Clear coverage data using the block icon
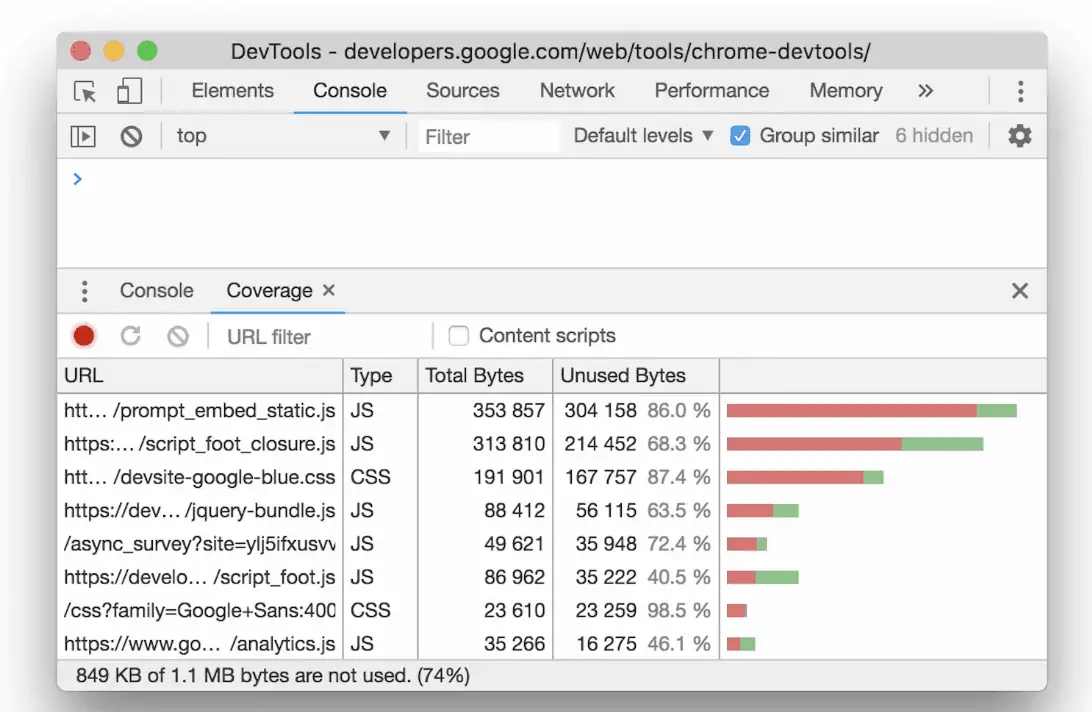Viewport: 1092px width, 712px height. pos(177,336)
